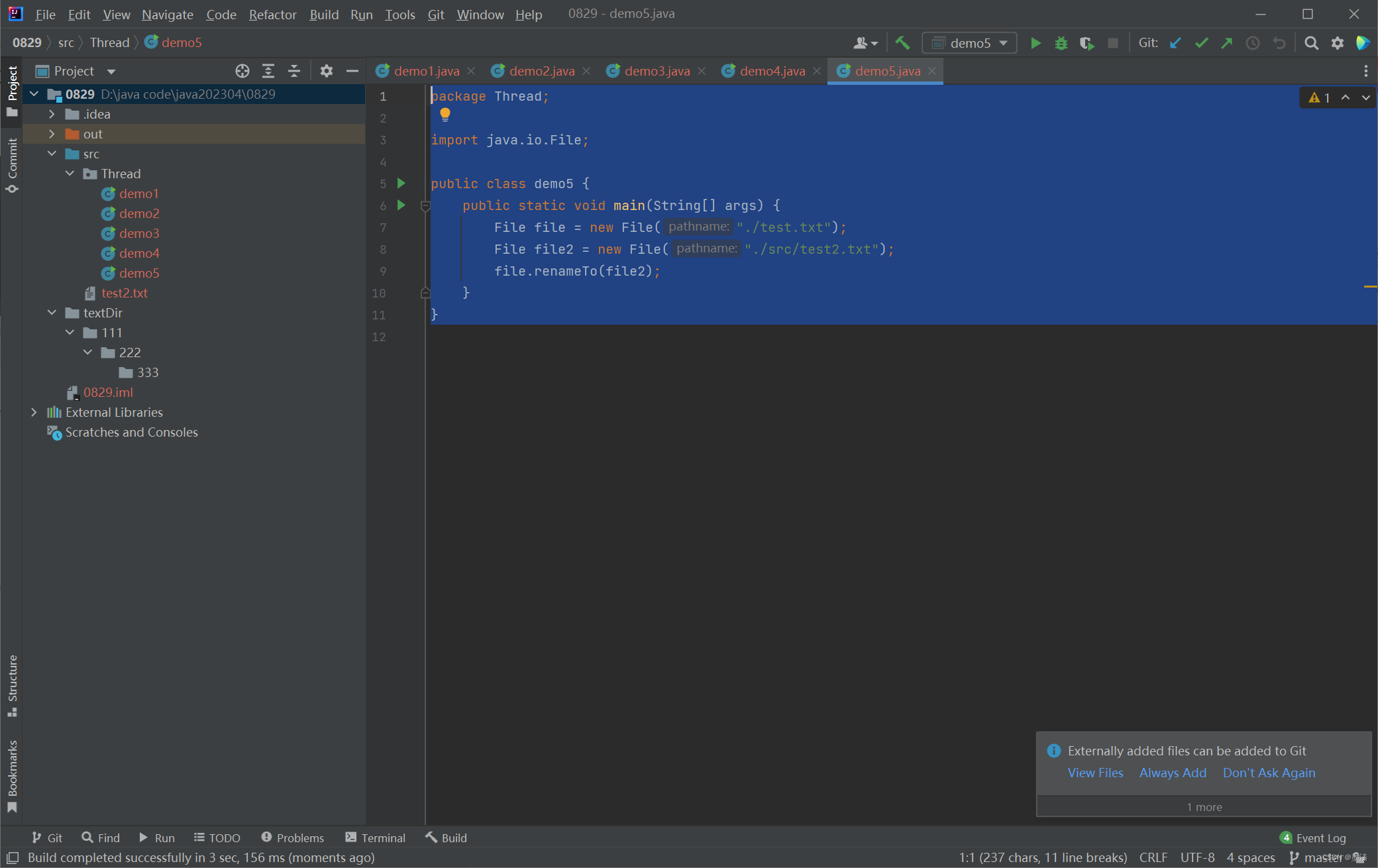Click the View Files link in notification
This screenshot has height=868, width=1378.
1095,772
